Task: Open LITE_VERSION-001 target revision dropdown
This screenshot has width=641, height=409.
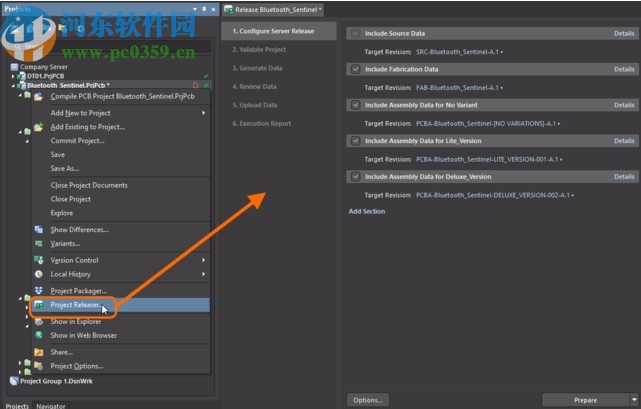Action: pos(561,160)
